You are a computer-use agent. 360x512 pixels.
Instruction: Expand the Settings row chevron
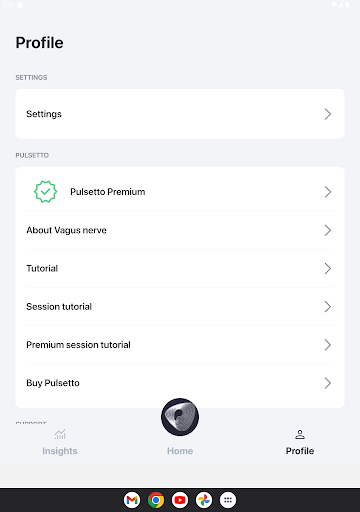coord(328,114)
